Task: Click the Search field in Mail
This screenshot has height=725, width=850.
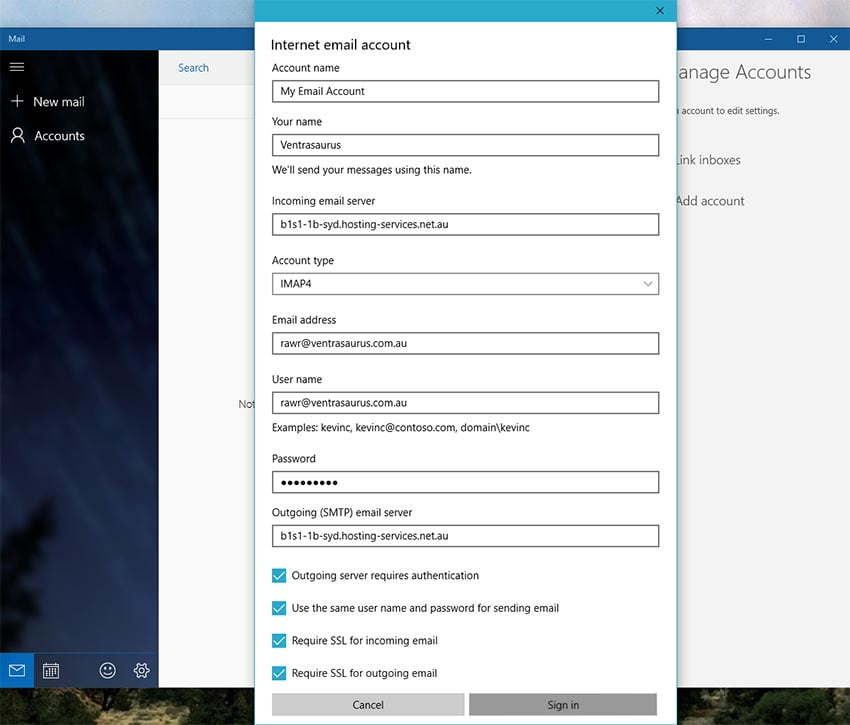Action: point(207,68)
